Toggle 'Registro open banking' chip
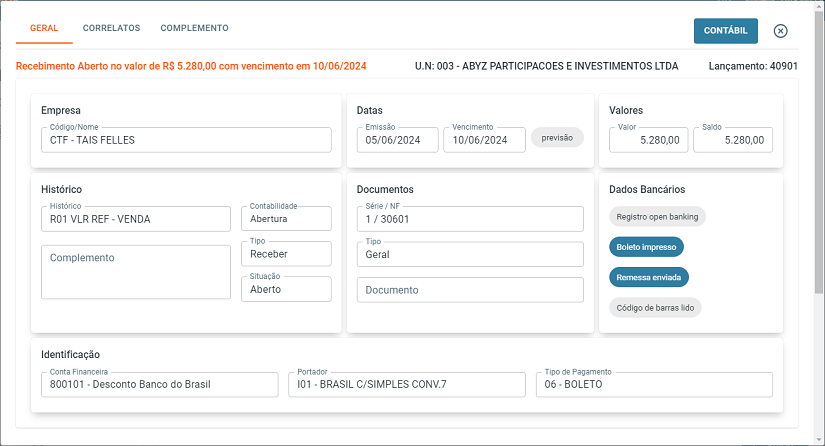The image size is (825, 446). coord(657,216)
